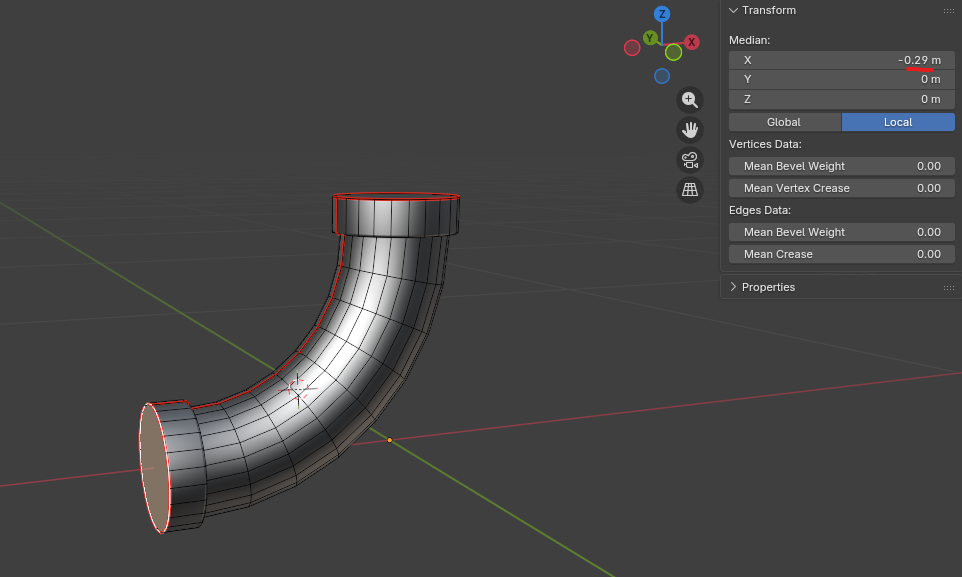Click the Median Z value field

(x=841, y=99)
